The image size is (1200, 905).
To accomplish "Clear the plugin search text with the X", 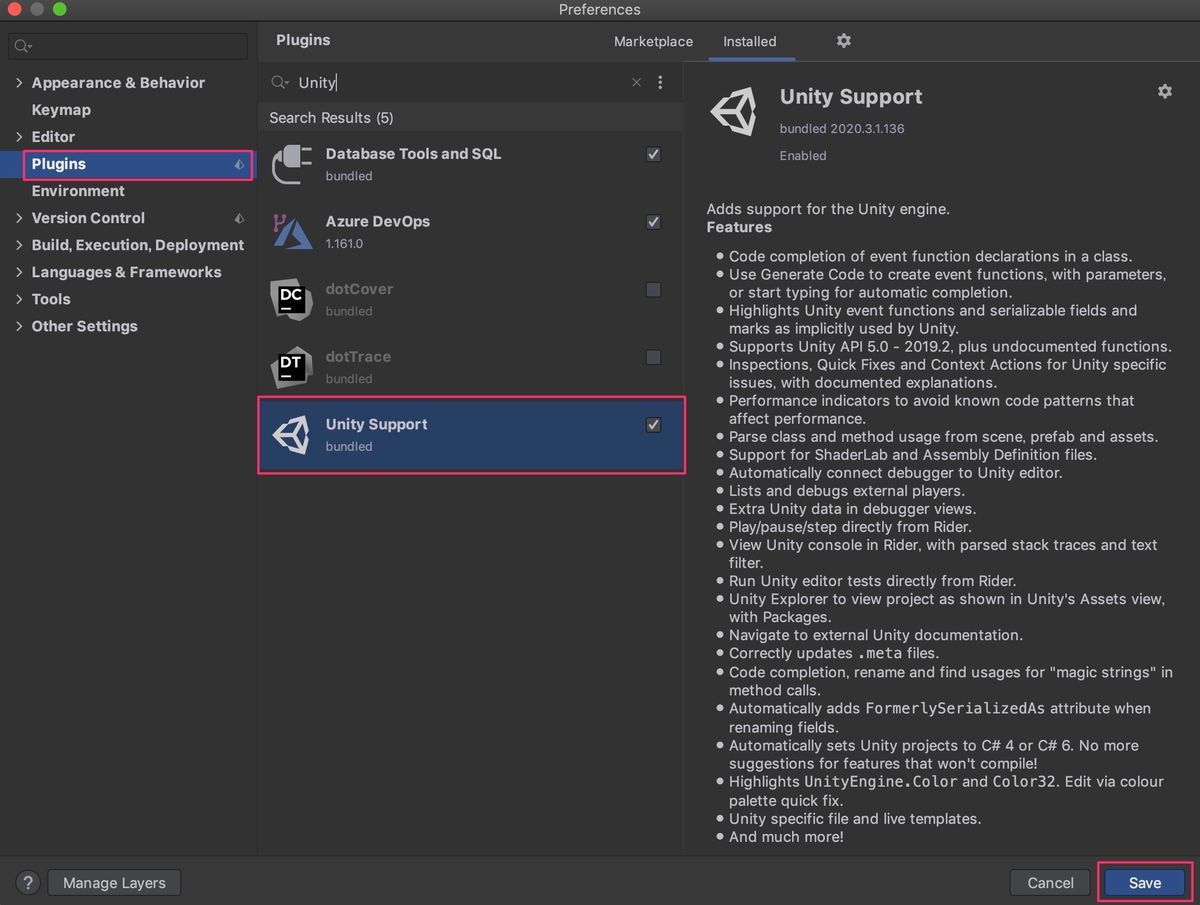I will [636, 83].
